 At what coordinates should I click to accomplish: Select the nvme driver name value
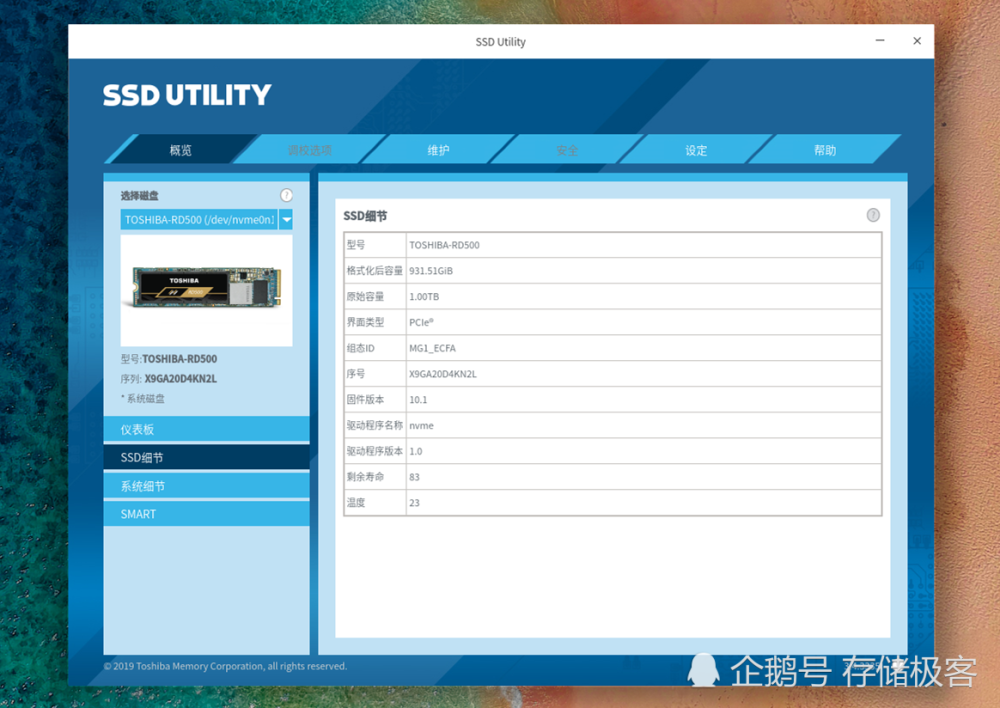(422, 425)
